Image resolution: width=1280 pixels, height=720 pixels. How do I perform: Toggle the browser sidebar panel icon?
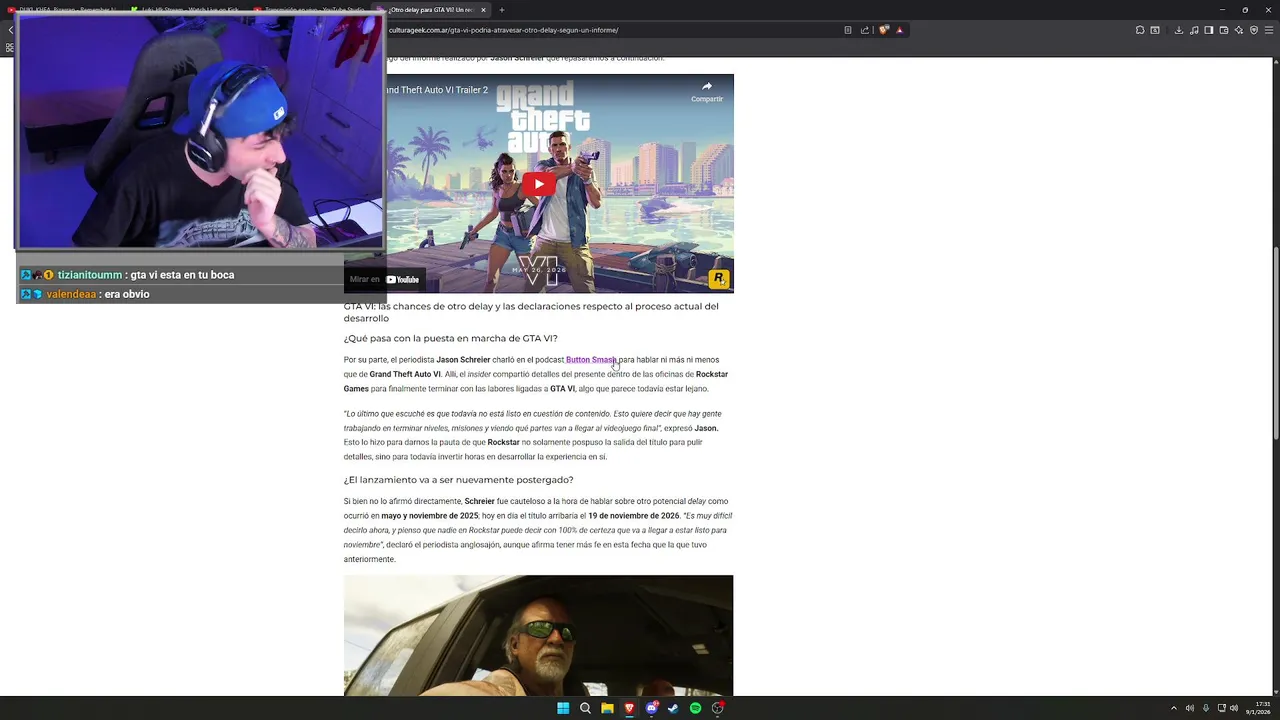[1209, 30]
